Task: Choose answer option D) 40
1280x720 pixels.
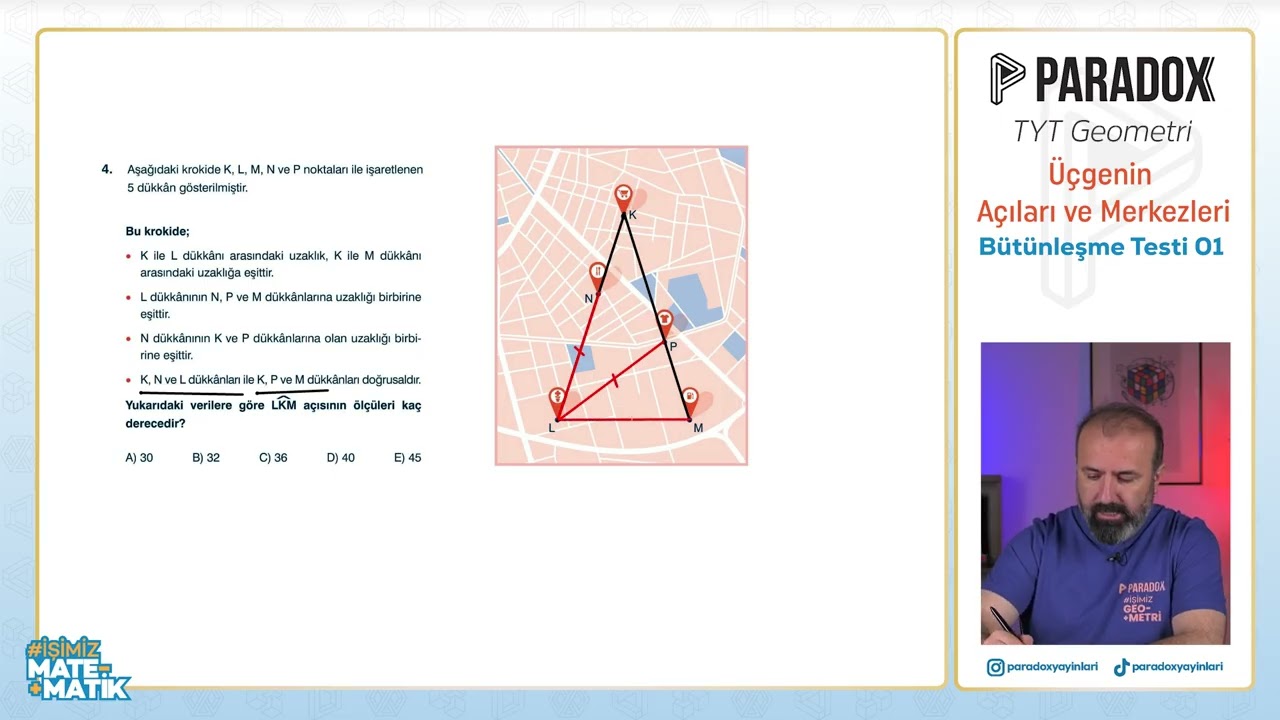Action: coord(341,458)
